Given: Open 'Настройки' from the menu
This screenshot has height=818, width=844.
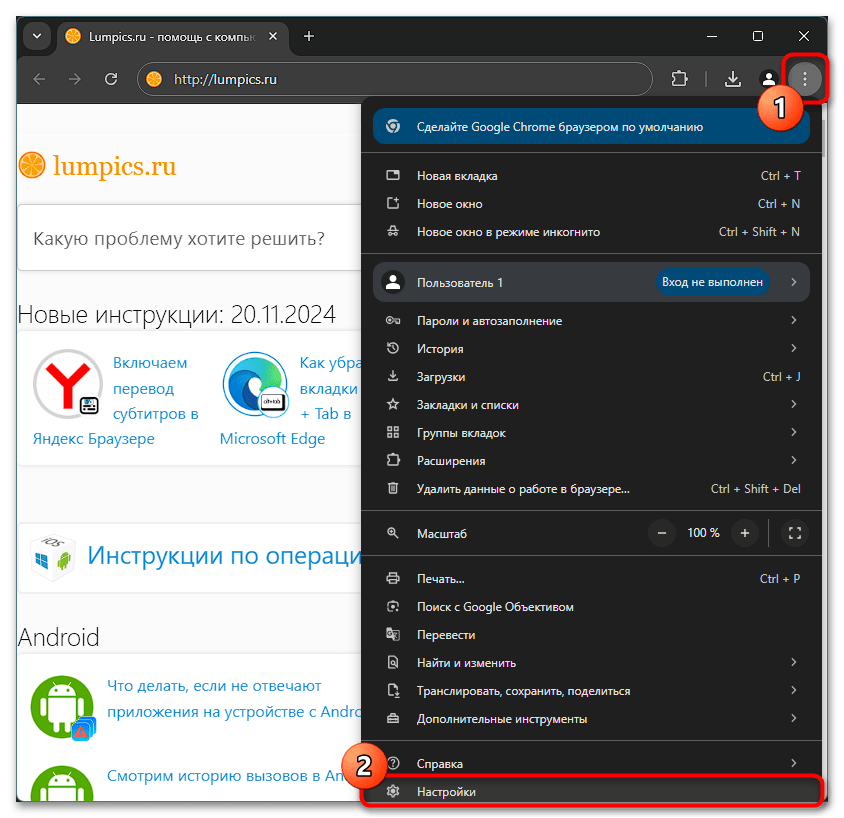Looking at the screenshot, I should [x=592, y=792].
